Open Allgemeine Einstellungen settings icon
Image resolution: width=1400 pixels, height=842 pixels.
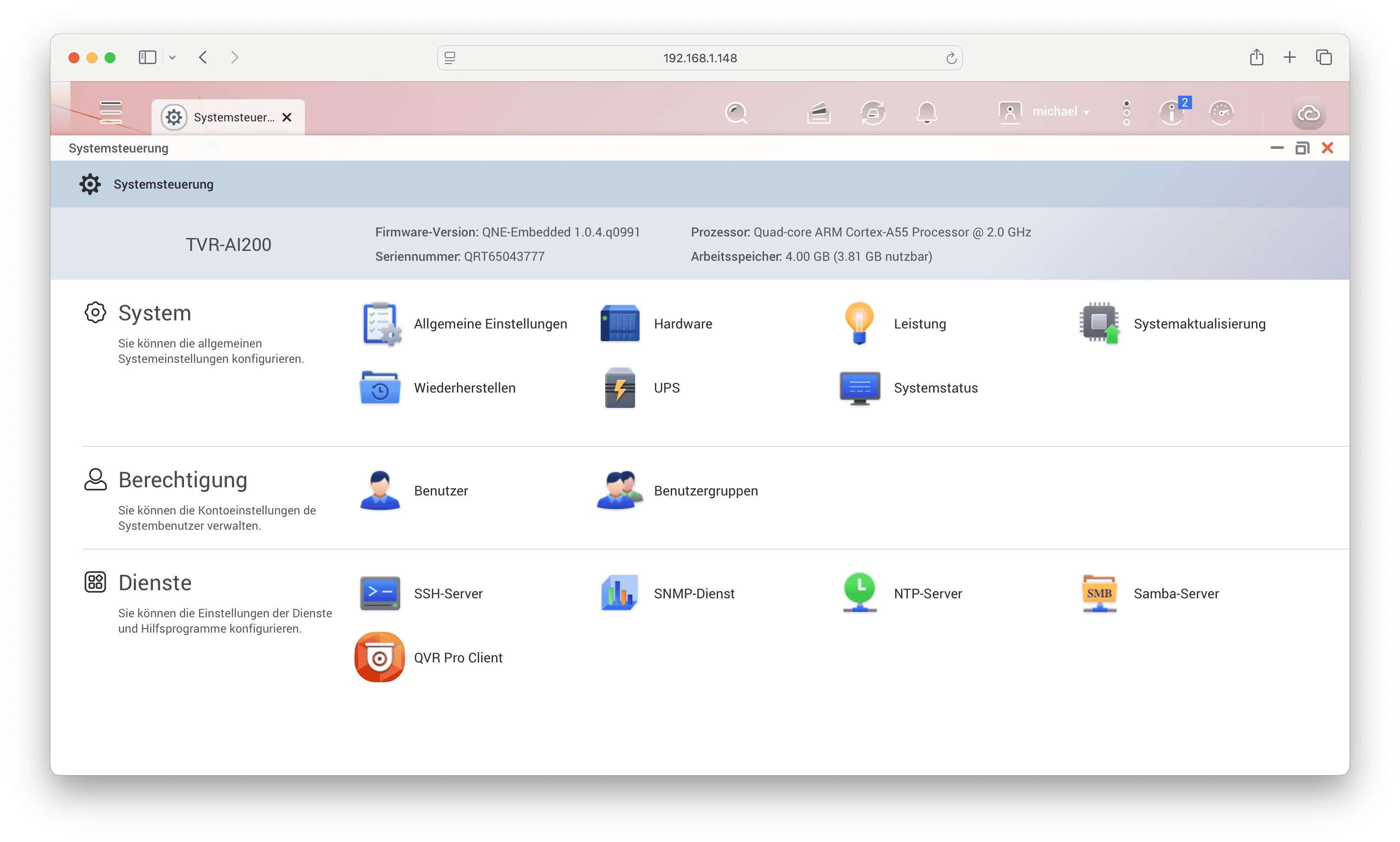pyautogui.click(x=381, y=324)
